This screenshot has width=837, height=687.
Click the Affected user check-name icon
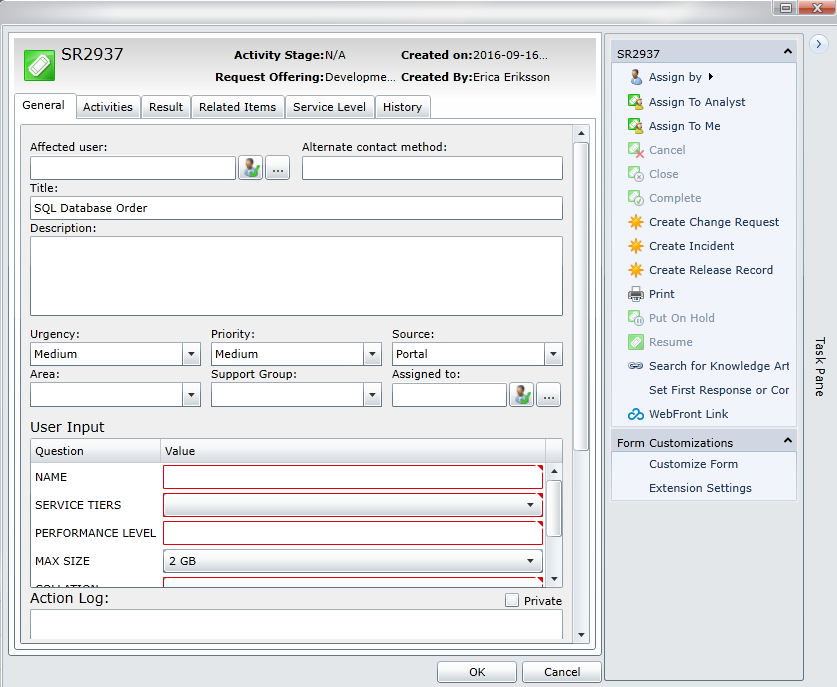pyautogui.click(x=250, y=168)
